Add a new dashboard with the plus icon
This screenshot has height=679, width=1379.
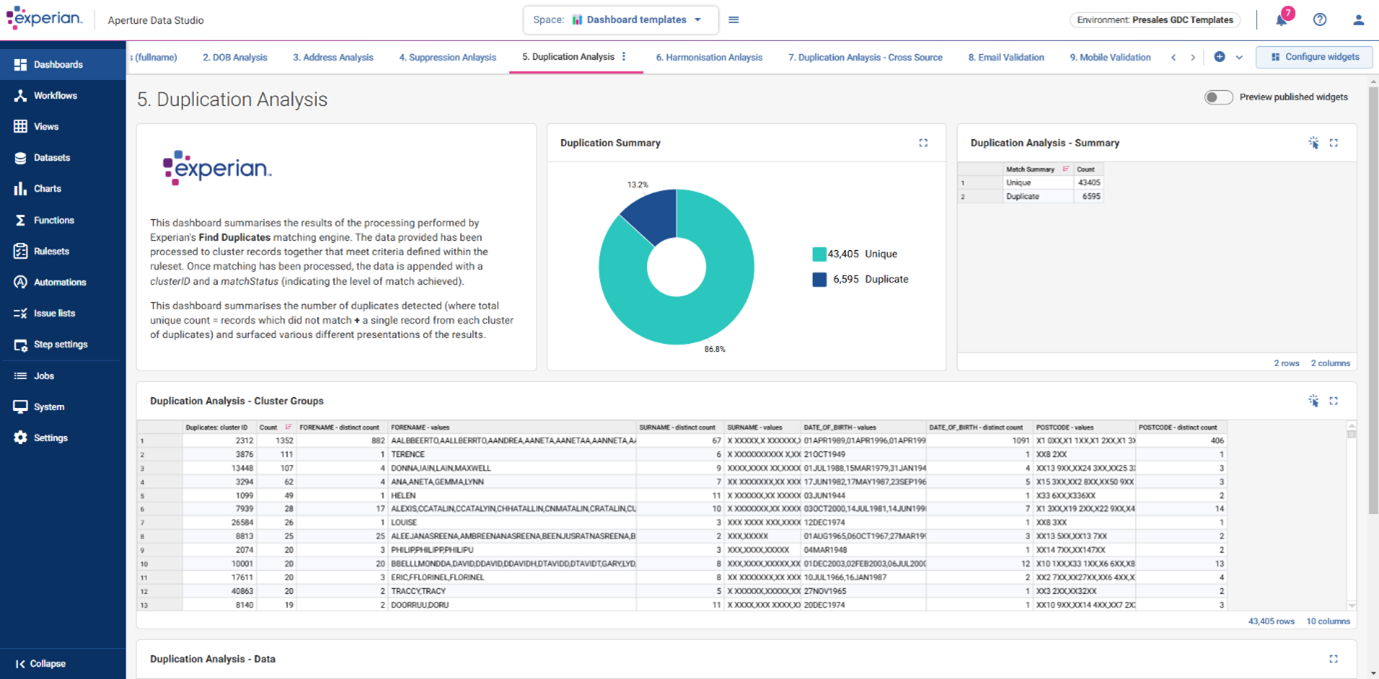(x=1218, y=57)
